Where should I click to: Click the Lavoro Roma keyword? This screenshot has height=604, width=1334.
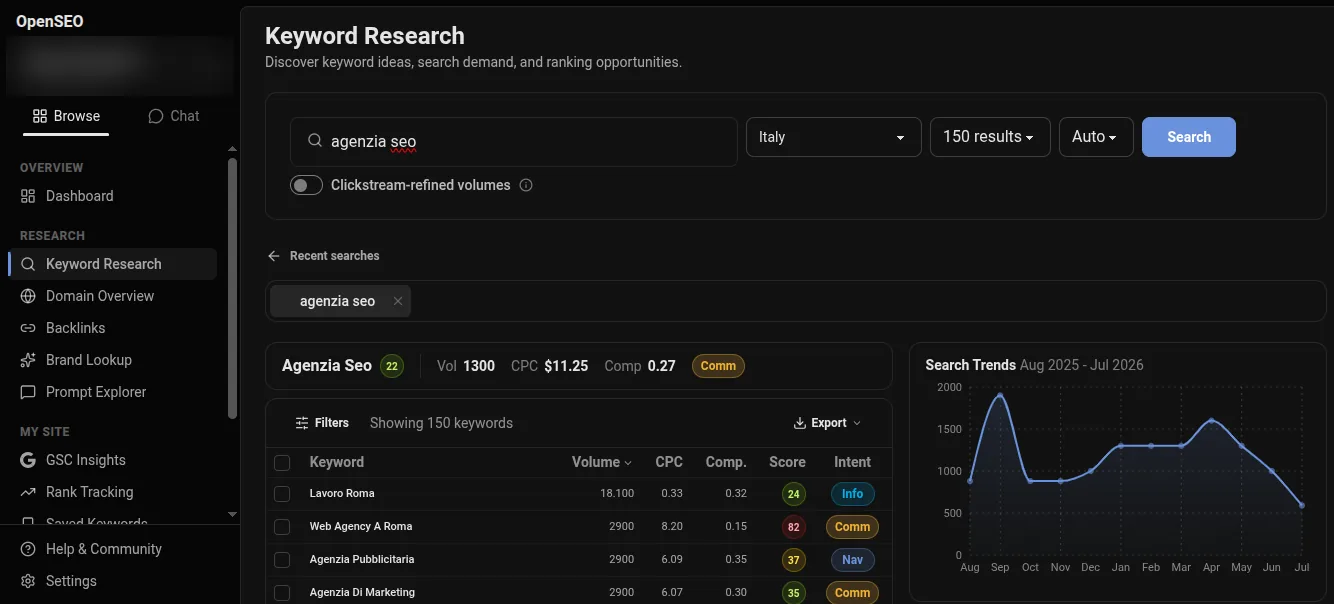click(342, 493)
